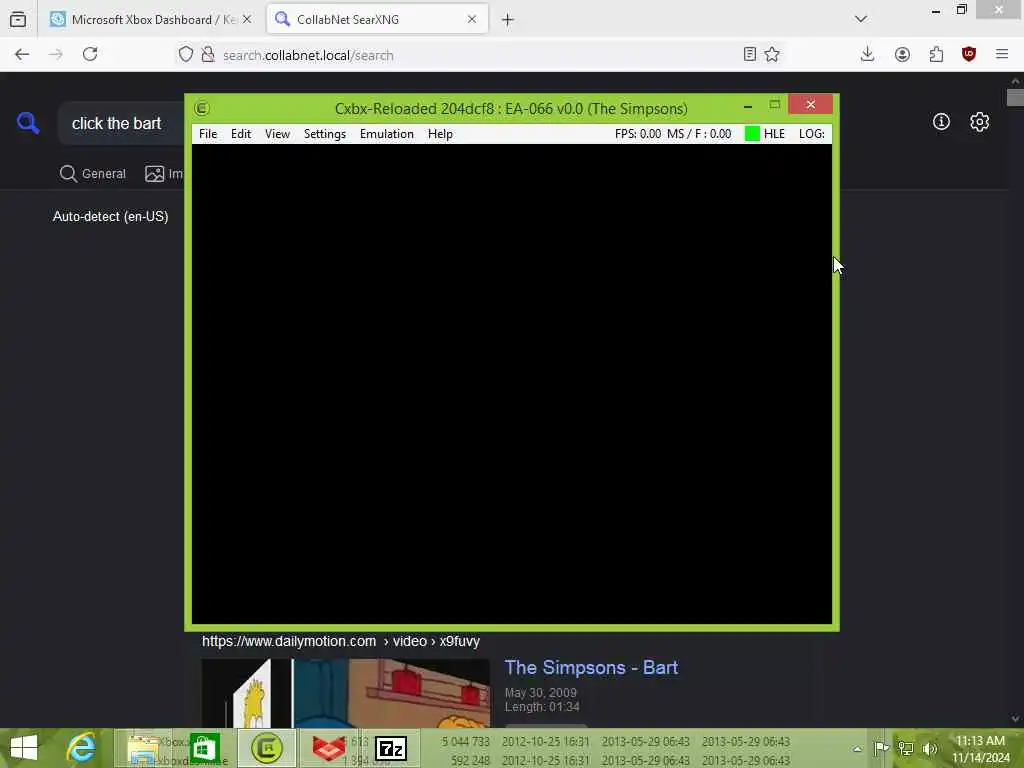Open the 7-Zip taskbar icon
This screenshot has width=1024, height=768.
click(391, 748)
